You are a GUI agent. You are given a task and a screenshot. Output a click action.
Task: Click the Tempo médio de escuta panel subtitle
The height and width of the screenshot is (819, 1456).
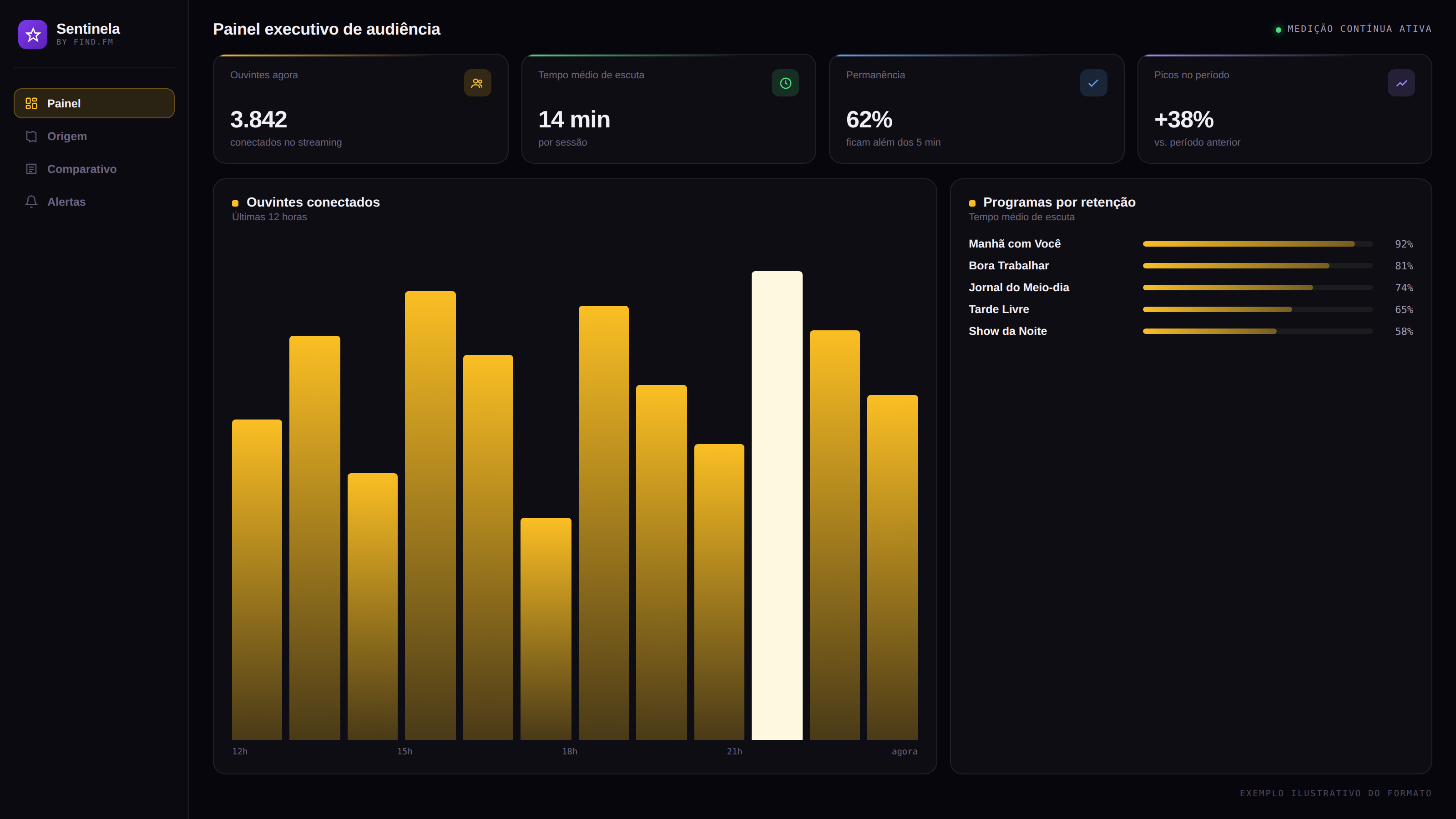pos(1021,217)
